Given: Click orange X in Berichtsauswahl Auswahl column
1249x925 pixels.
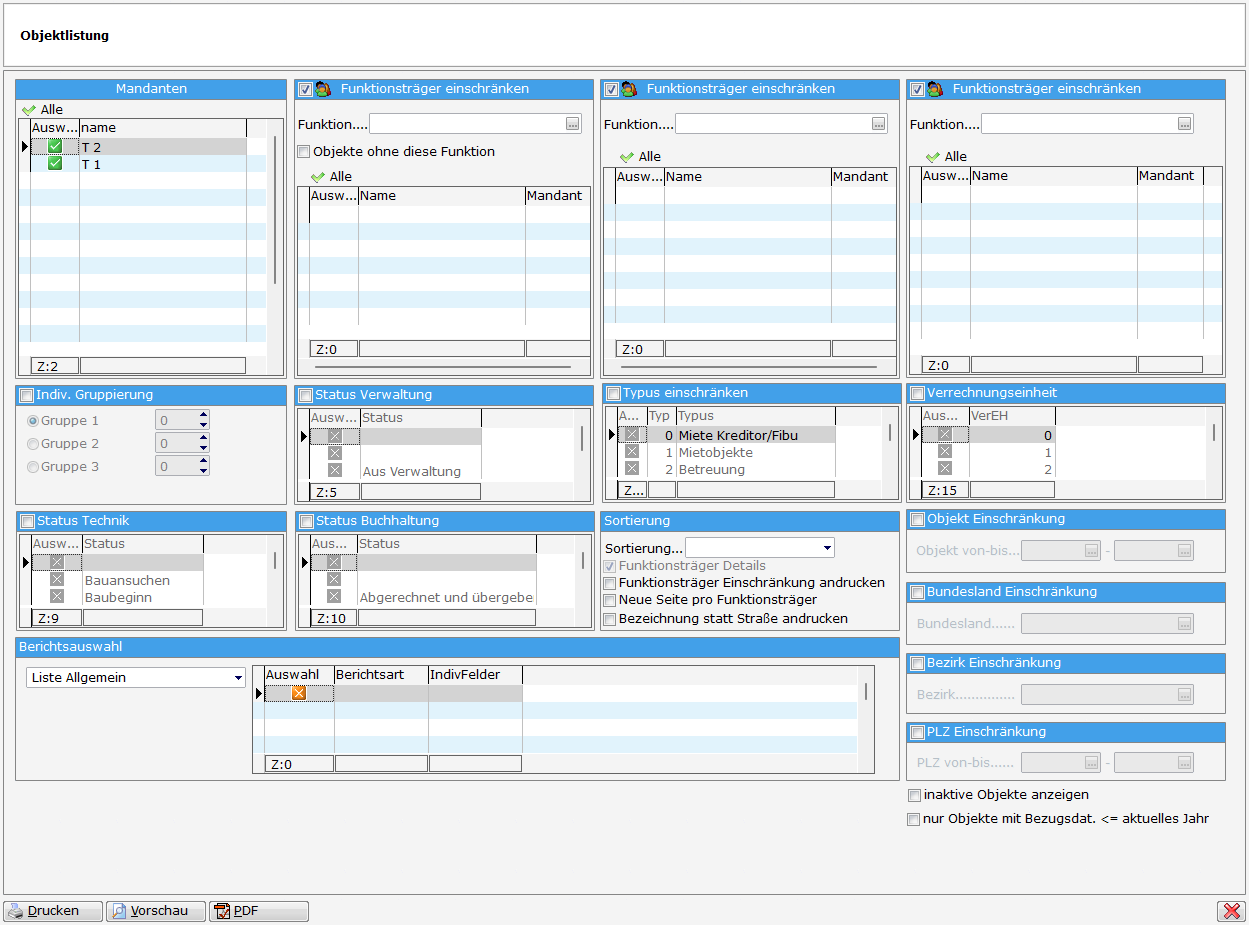Looking at the screenshot, I should pyautogui.click(x=298, y=693).
